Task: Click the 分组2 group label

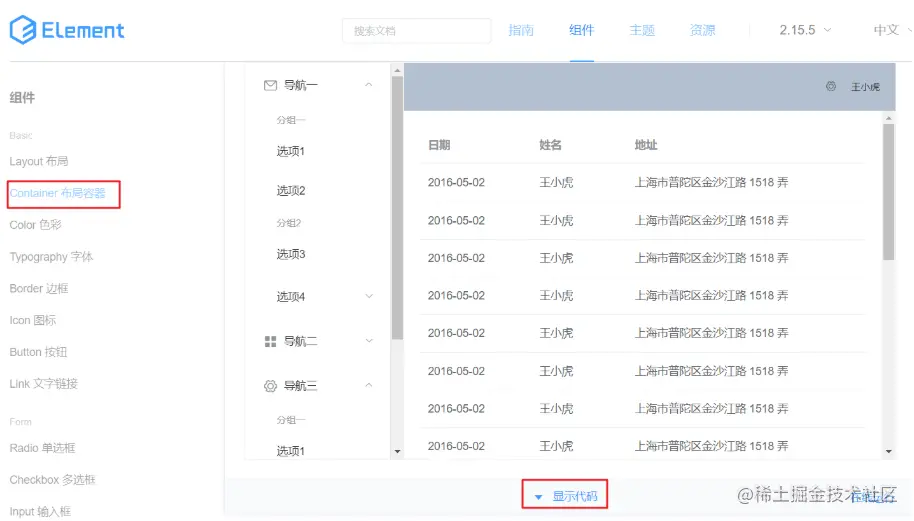Action: (289, 223)
